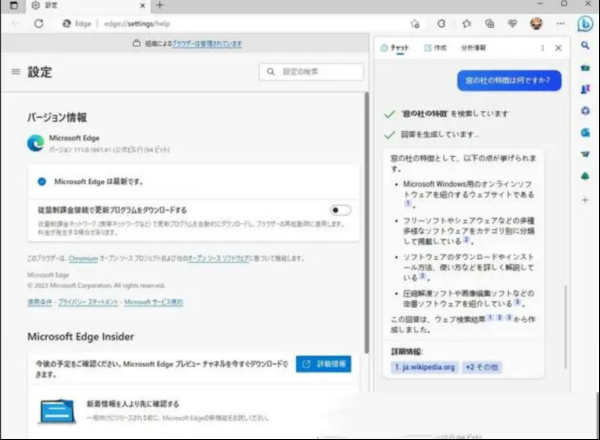Click the settings page vertical scrollbar

367,222
